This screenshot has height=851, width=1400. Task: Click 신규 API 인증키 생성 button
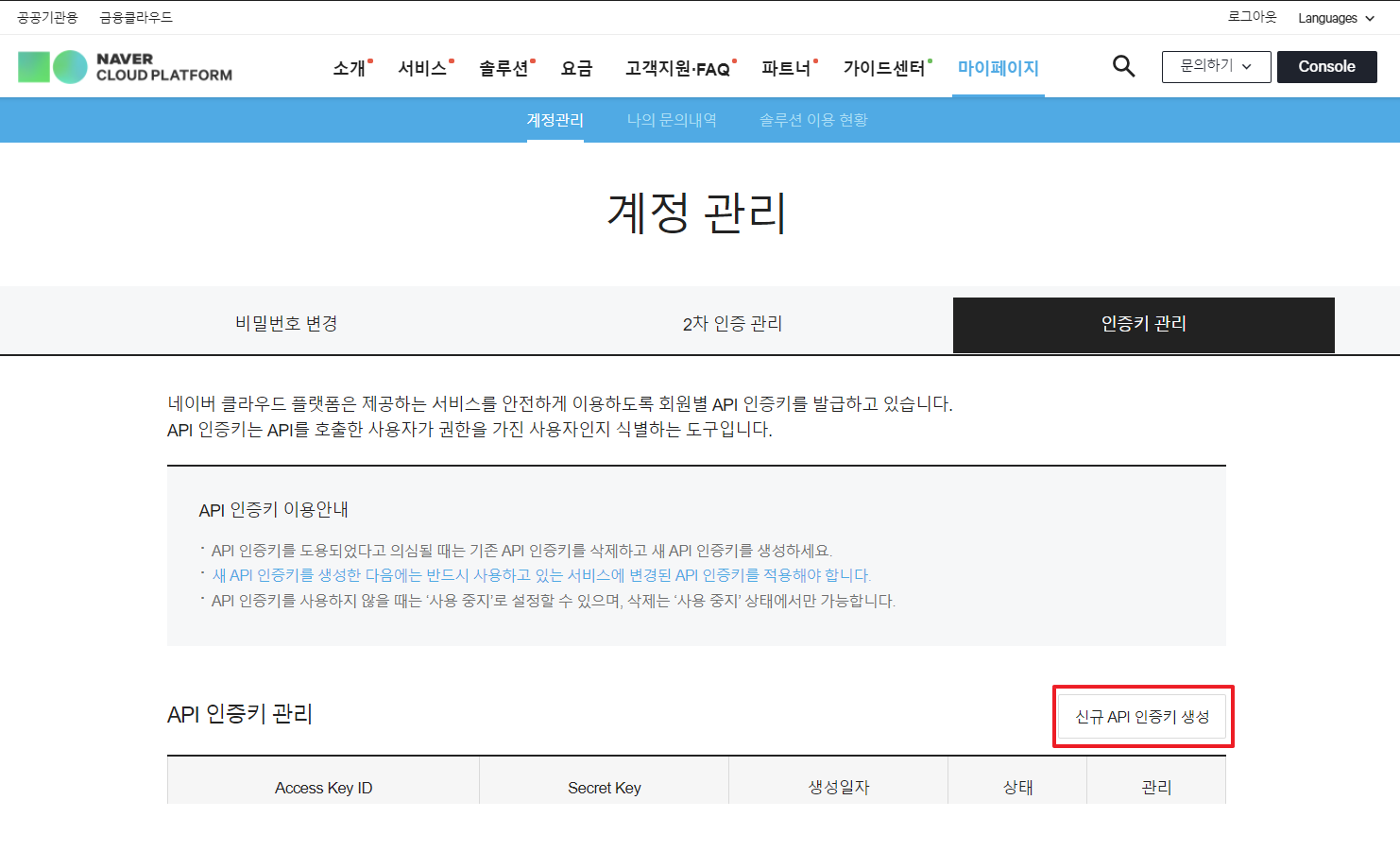coord(1142,717)
